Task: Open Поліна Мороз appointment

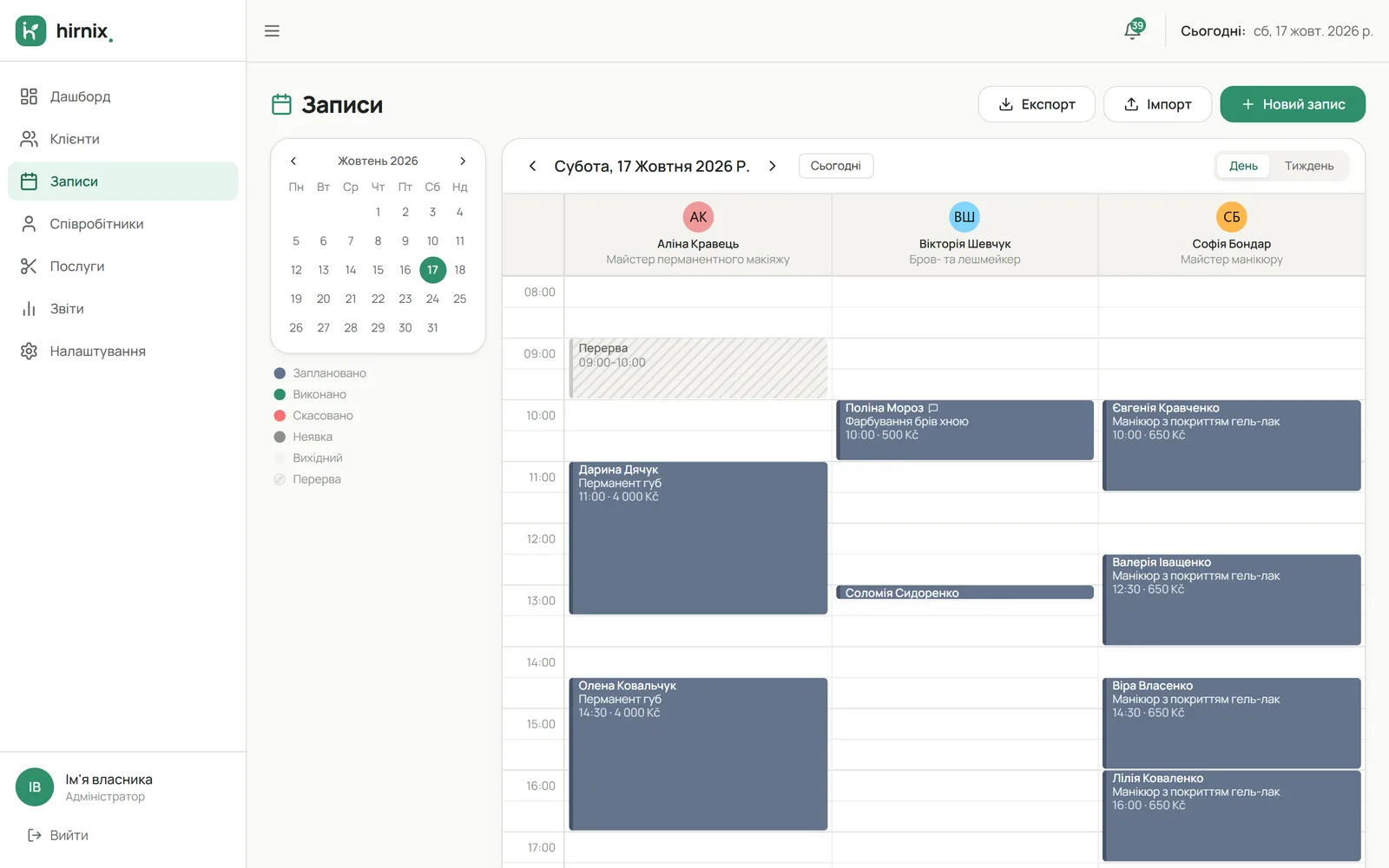Action: (964, 430)
